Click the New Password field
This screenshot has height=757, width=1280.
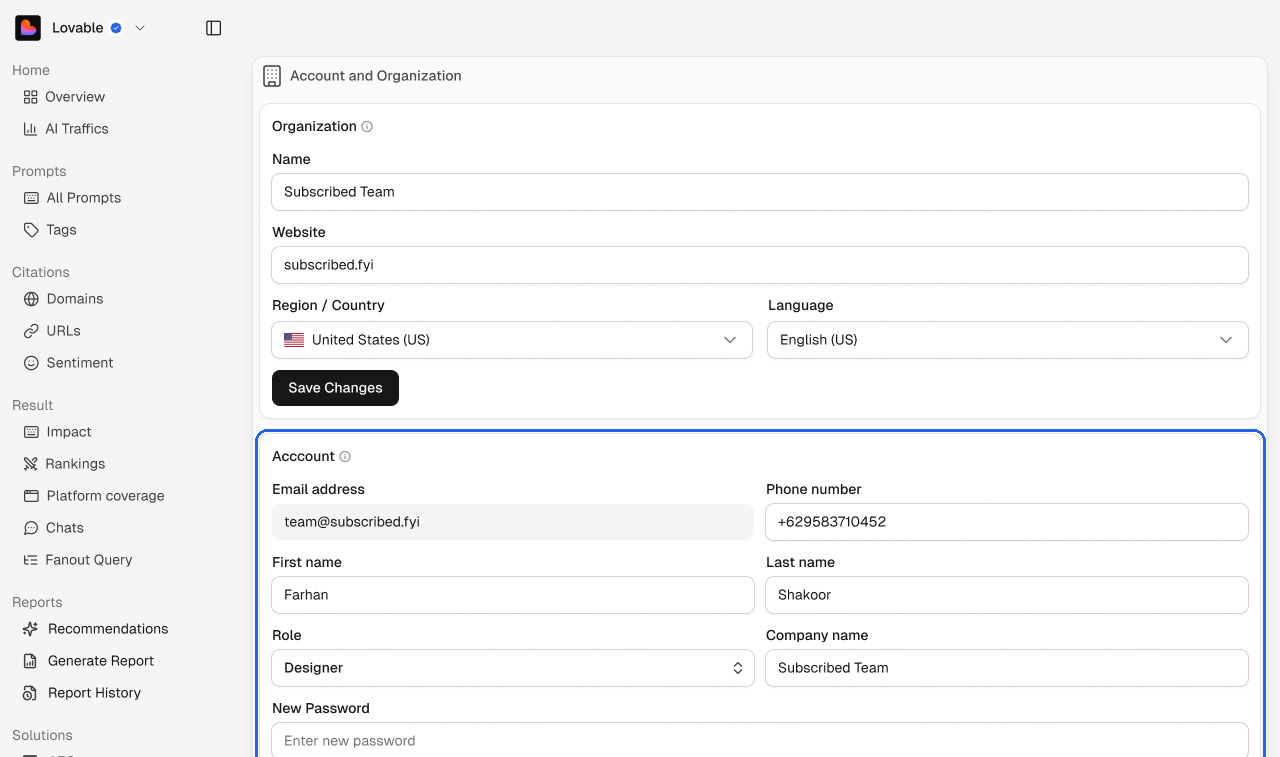pyautogui.click(x=760, y=740)
